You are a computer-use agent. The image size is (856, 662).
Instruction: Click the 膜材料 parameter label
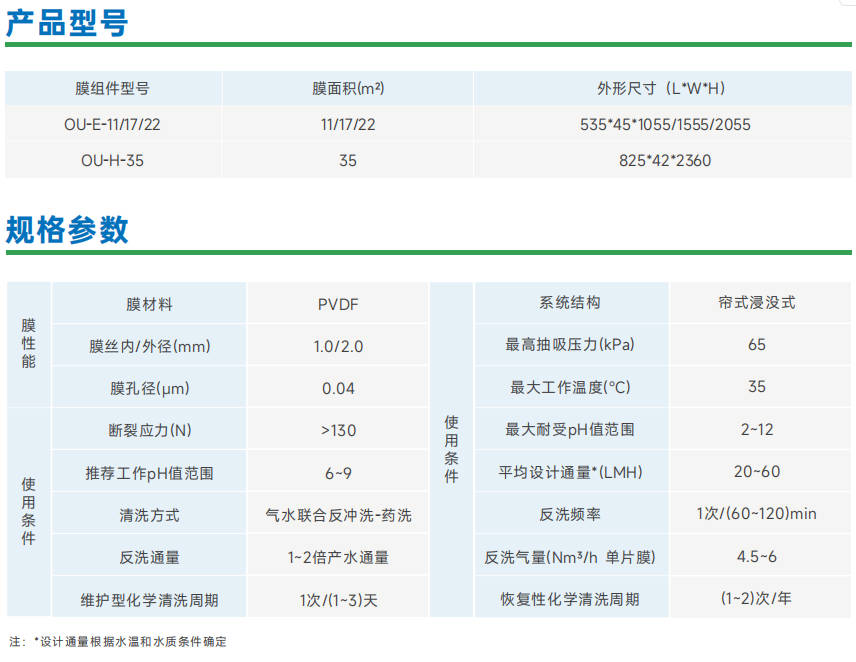coord(149,304)
